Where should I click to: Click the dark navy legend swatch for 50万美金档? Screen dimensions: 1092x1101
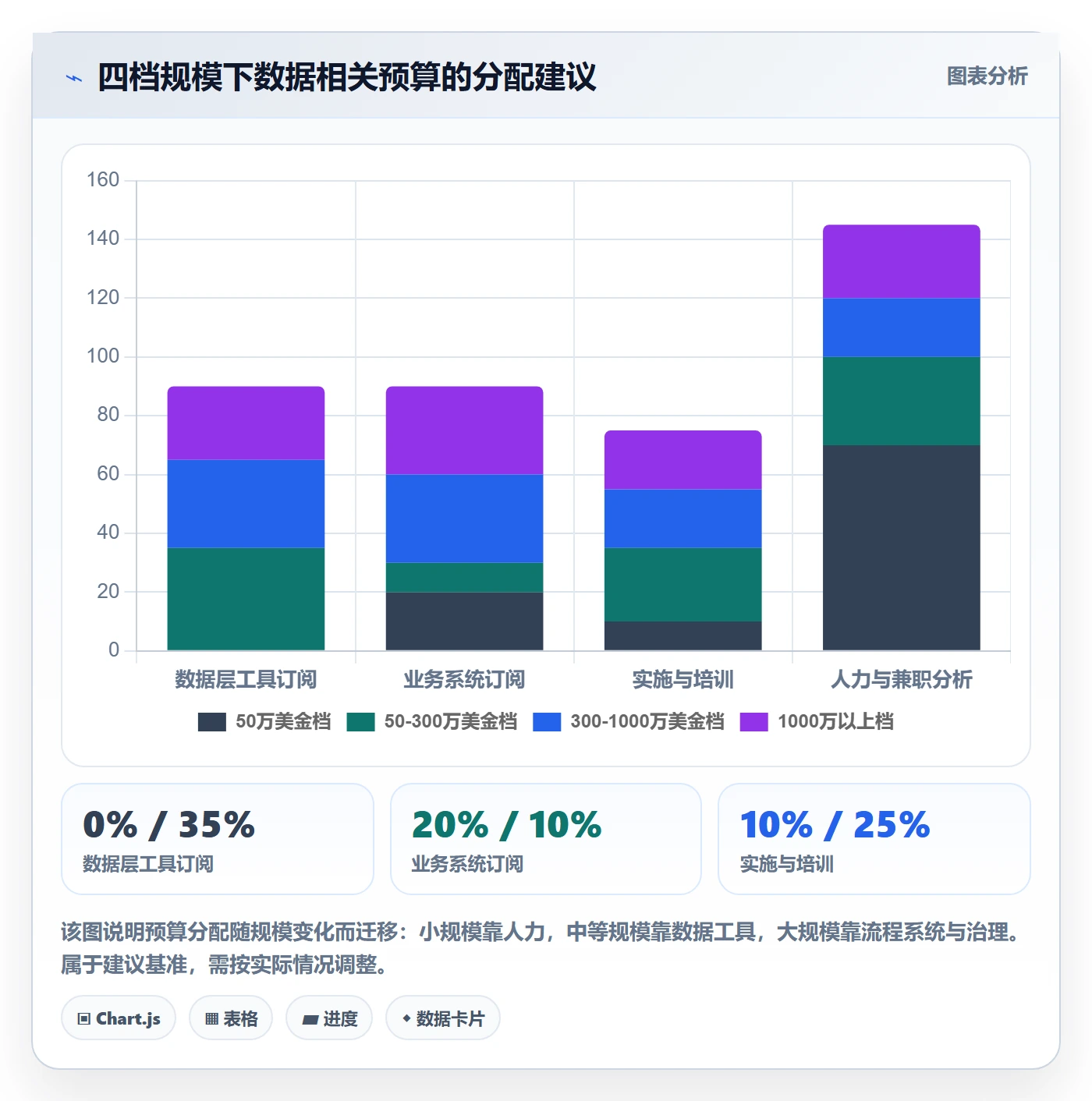[212, 722]
